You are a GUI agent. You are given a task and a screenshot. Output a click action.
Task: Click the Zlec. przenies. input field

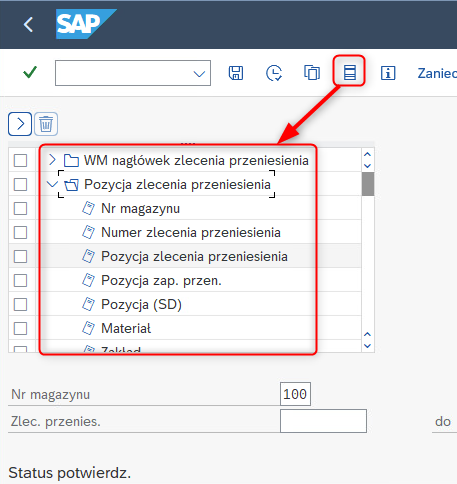[323, 421]
